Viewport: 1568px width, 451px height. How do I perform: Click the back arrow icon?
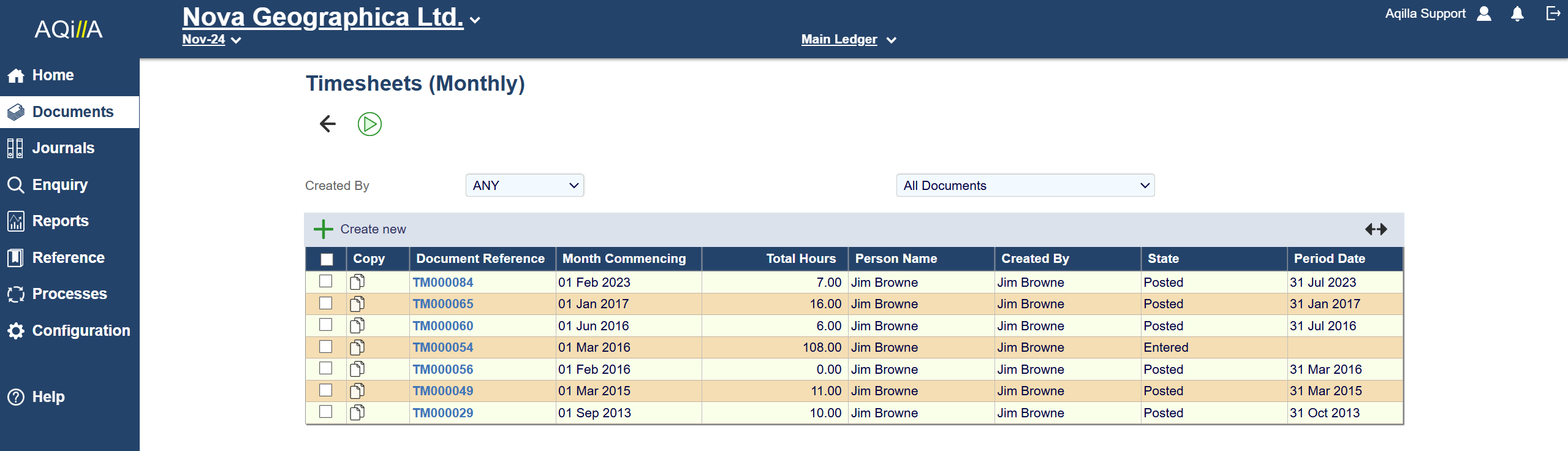coord(328,124)
